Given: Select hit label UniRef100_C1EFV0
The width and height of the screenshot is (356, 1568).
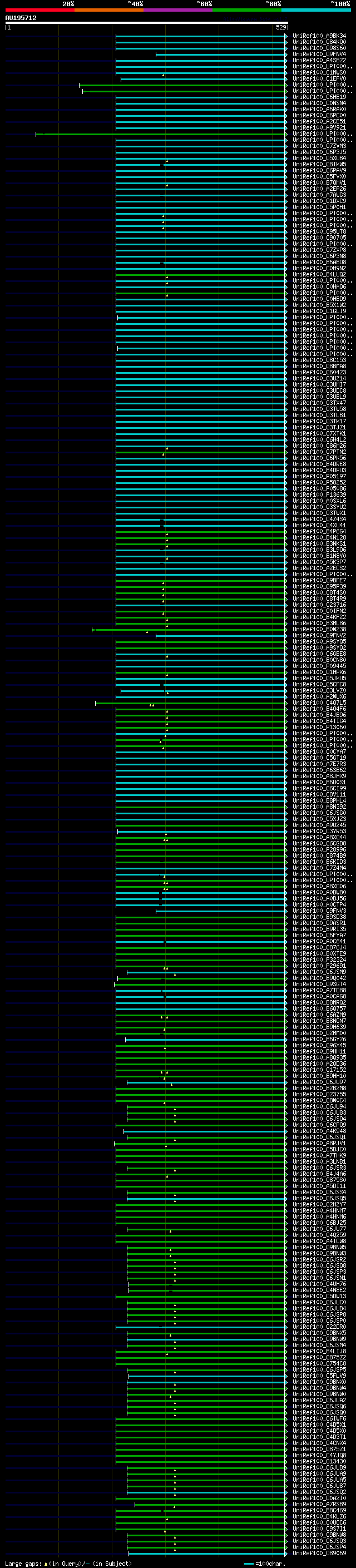Looking at the screenshot, I should (x=319, y=78).
